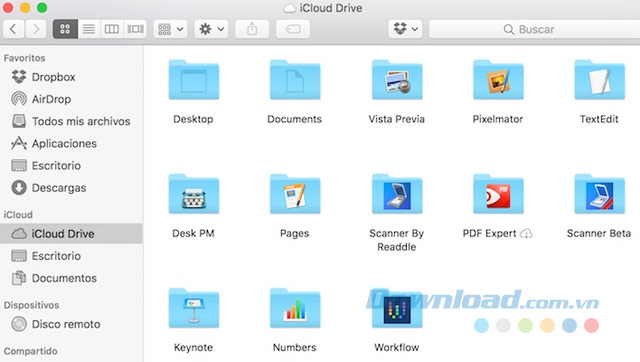Select Aplicaciones in the sidebar
The image size is (640, 362).
[71, 143]
